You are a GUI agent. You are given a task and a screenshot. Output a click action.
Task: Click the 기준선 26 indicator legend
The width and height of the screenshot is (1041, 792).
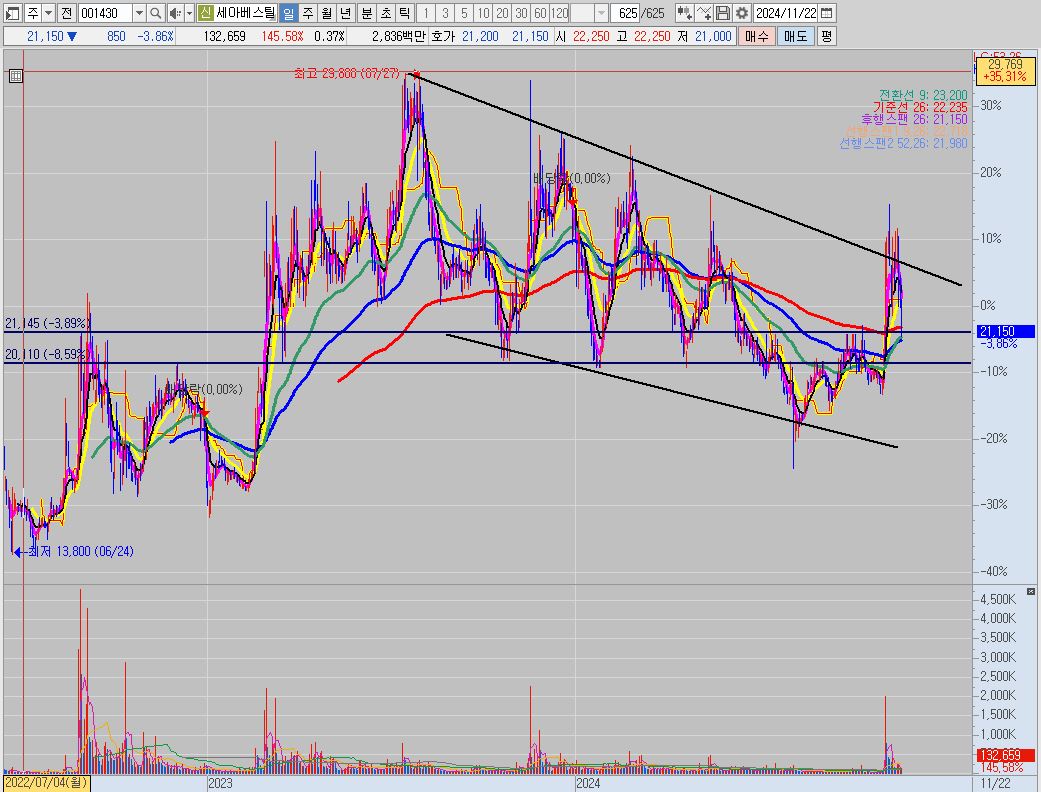[920, 107]
